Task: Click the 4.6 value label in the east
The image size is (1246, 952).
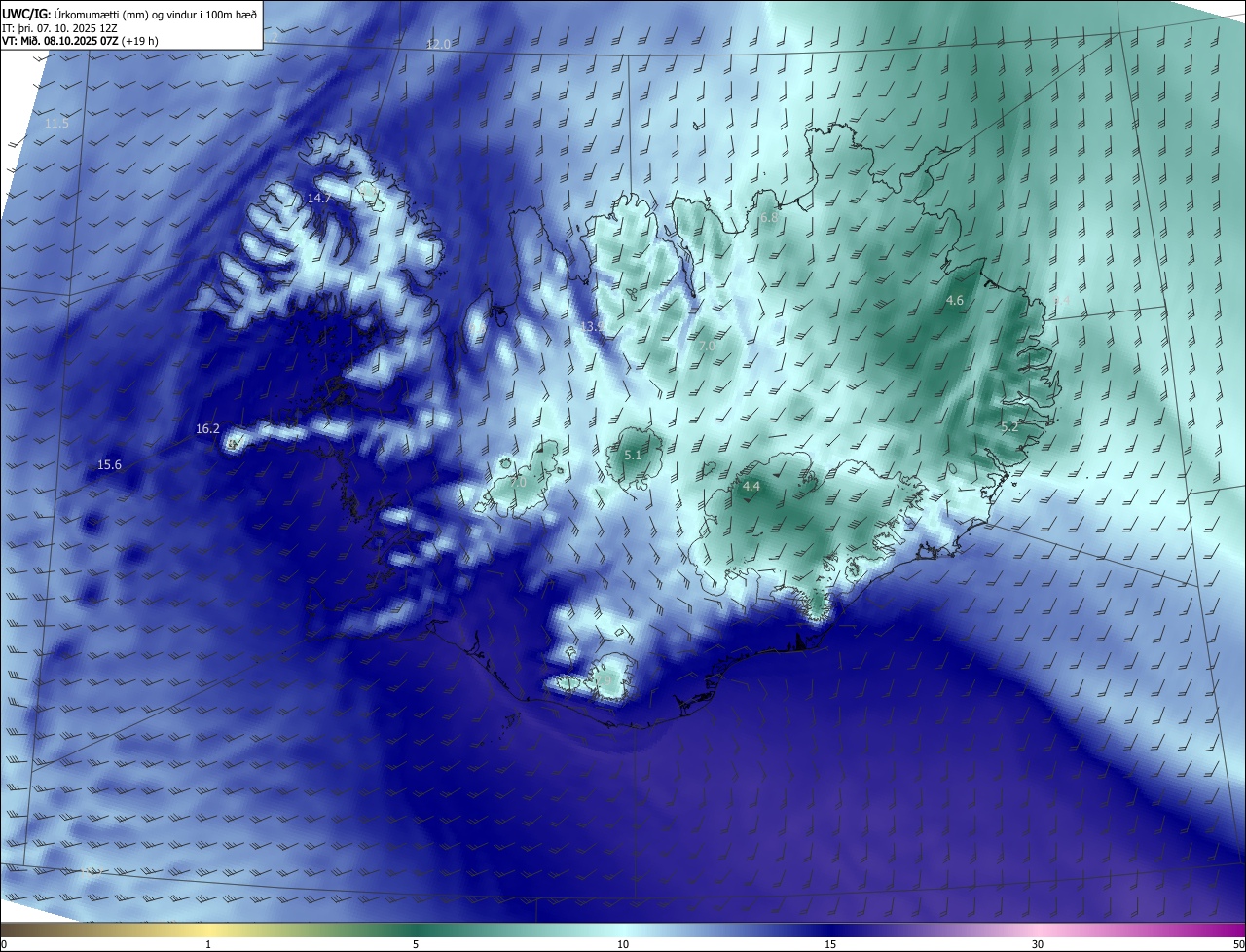Action: click(x=955, y=301)
